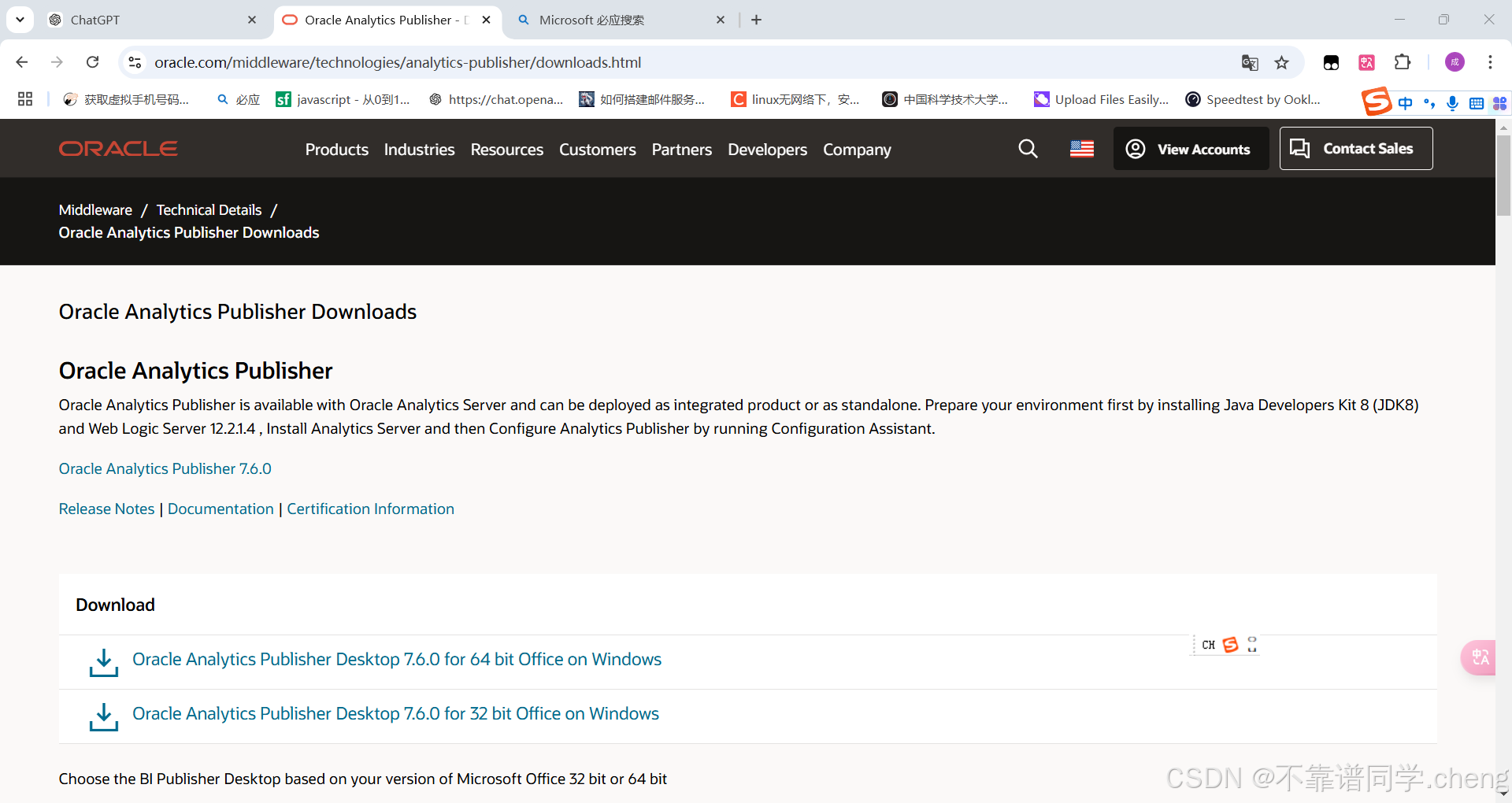Open the Developers menu item

click(x=767, y=150)
